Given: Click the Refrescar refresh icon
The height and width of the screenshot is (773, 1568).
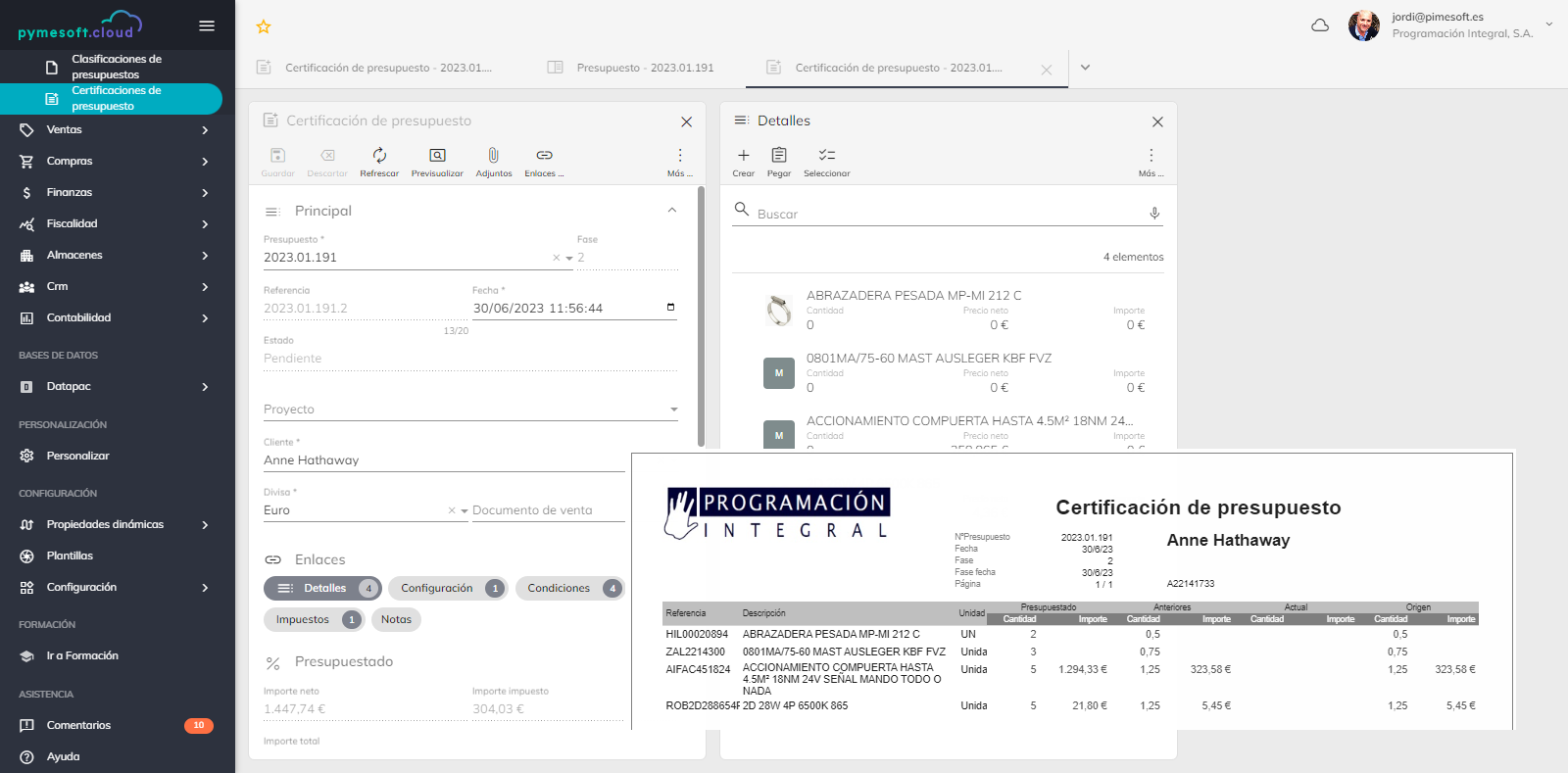Looking at the screenshot, I should [x=379, y=156].
